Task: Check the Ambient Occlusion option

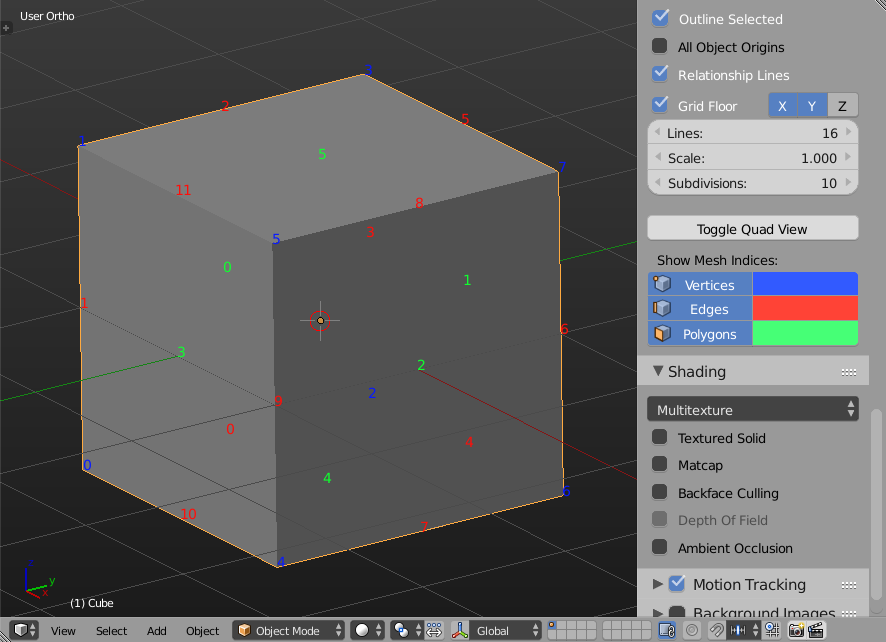Action: (x=659, y=547)
